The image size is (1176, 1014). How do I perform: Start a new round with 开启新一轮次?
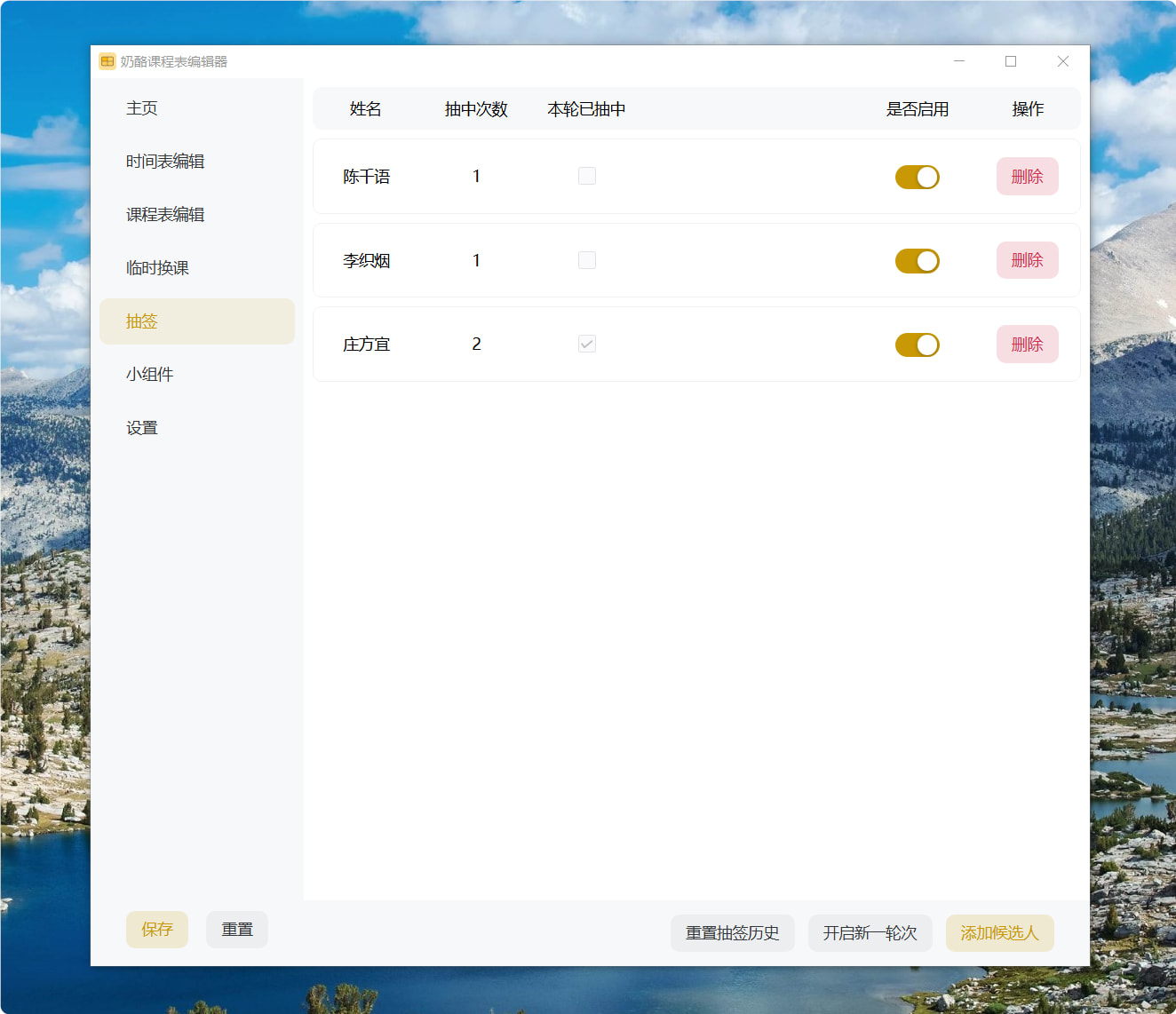[870, 933]
